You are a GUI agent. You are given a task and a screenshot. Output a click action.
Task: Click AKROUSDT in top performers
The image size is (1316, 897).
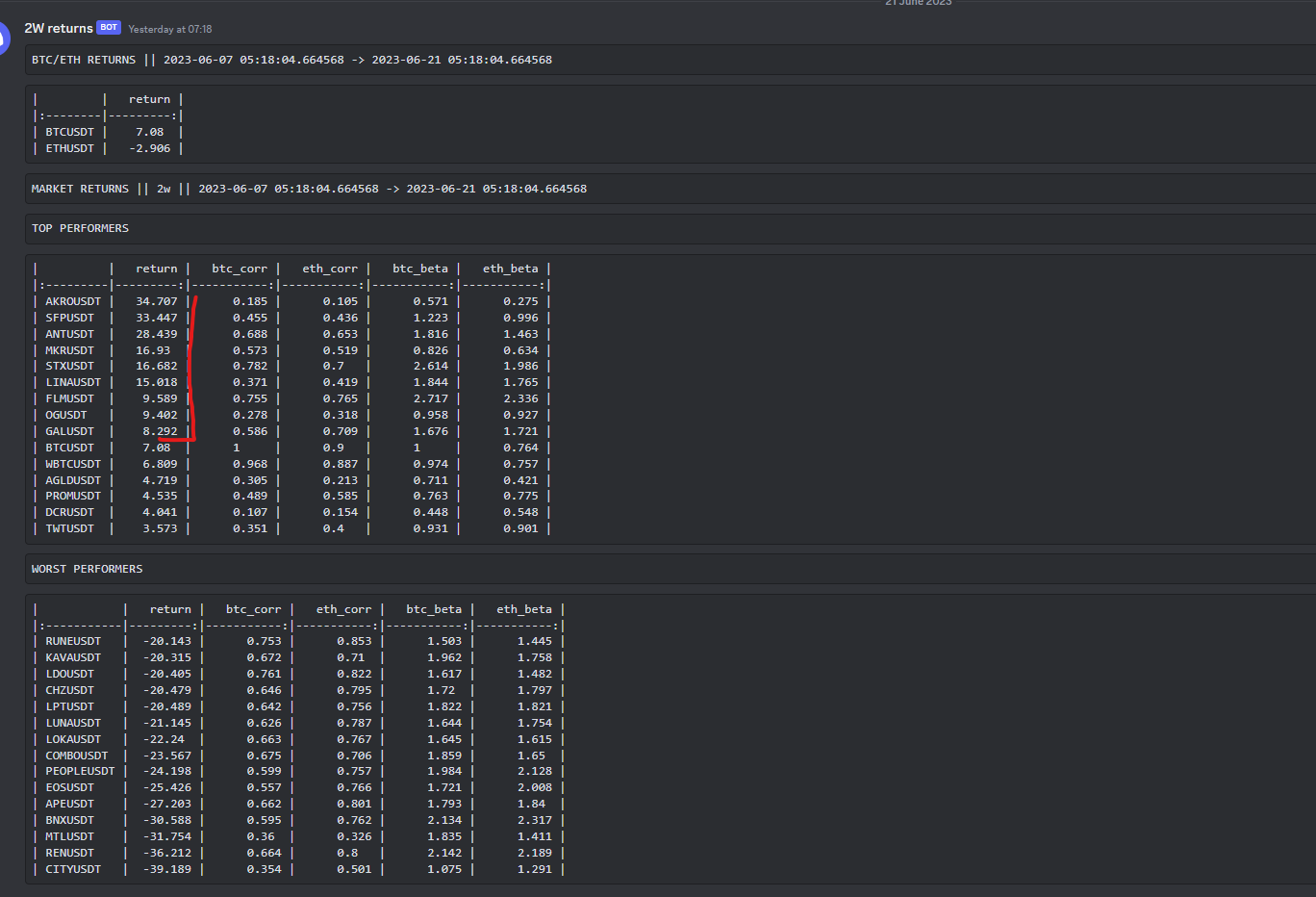tap(73, 301)
